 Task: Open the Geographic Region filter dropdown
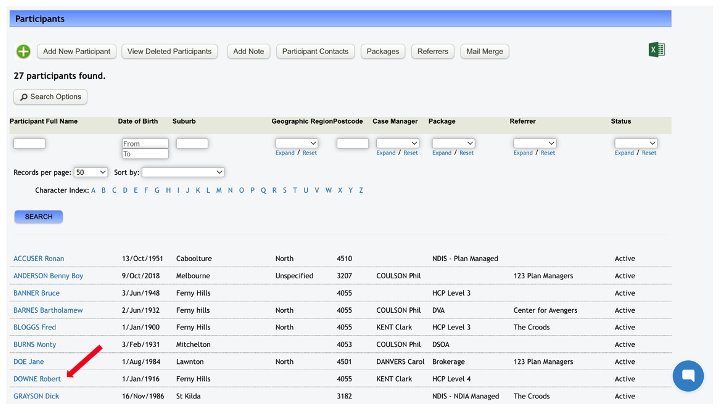coord(296,143)
